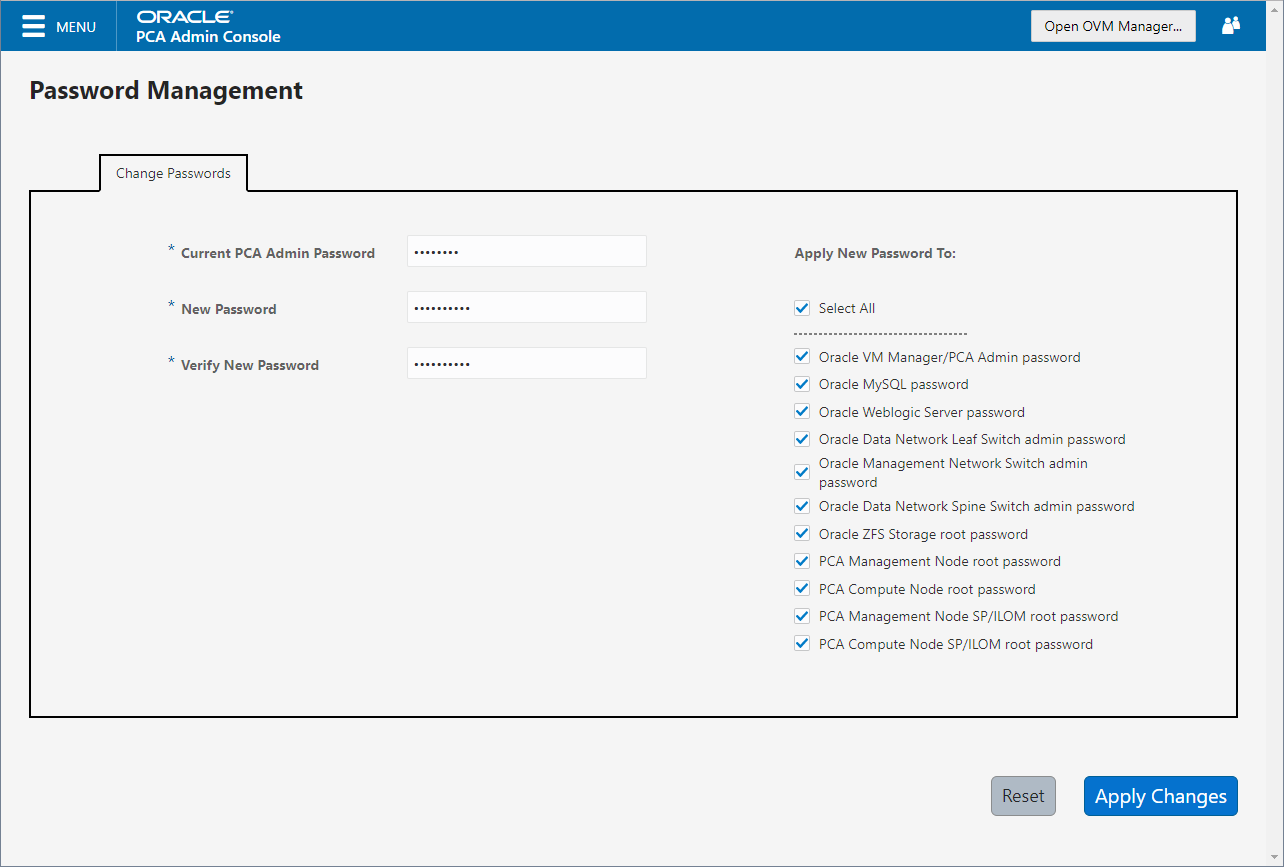Image resolution: width=1284 pixels, height=867 pixels.
Task: Click Apply Changes to submit
Action: [x=1160, y=796]
